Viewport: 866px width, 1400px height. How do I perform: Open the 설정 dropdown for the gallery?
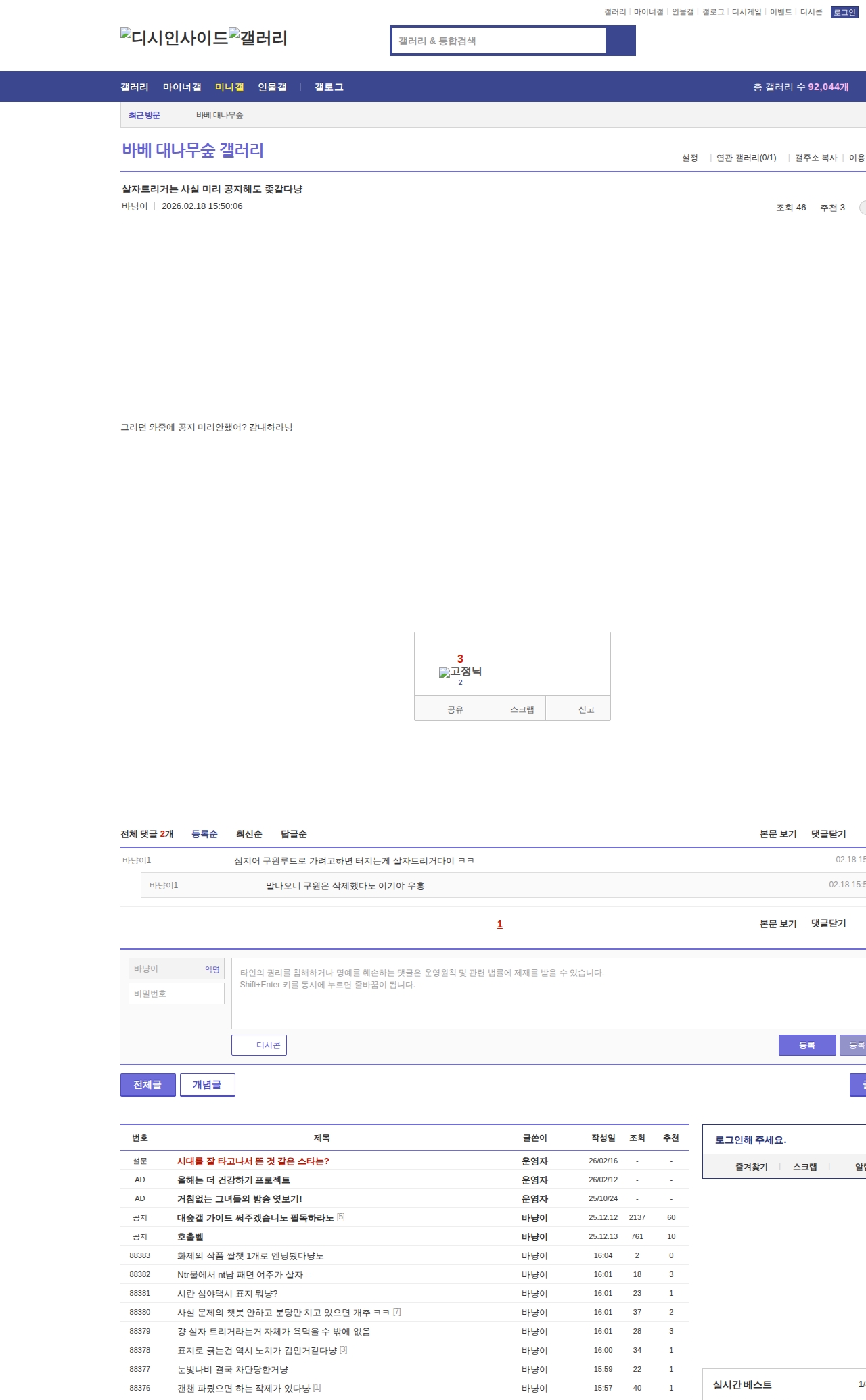click(689, 158)
